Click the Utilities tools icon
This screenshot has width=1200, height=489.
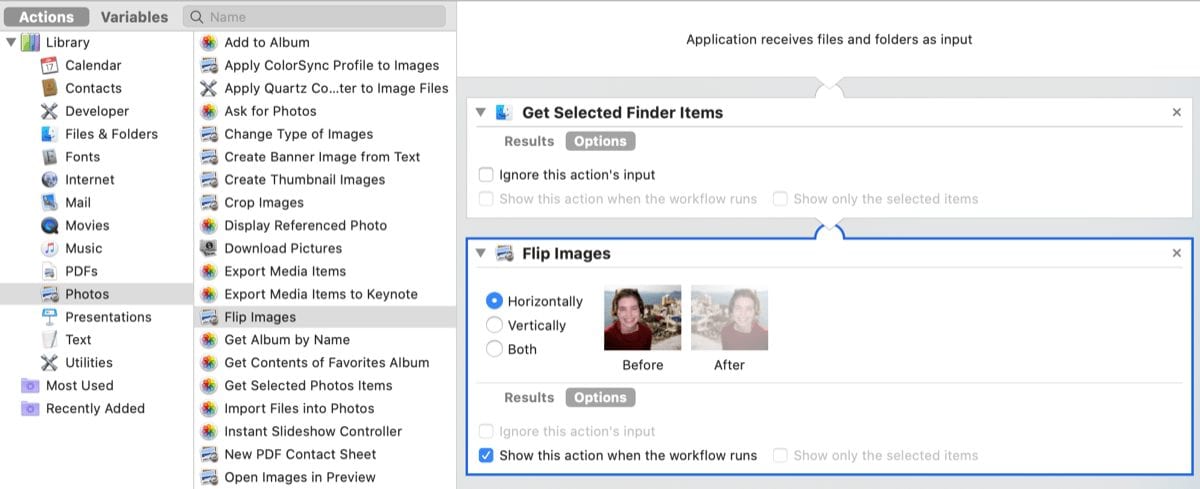coord(49,363)
